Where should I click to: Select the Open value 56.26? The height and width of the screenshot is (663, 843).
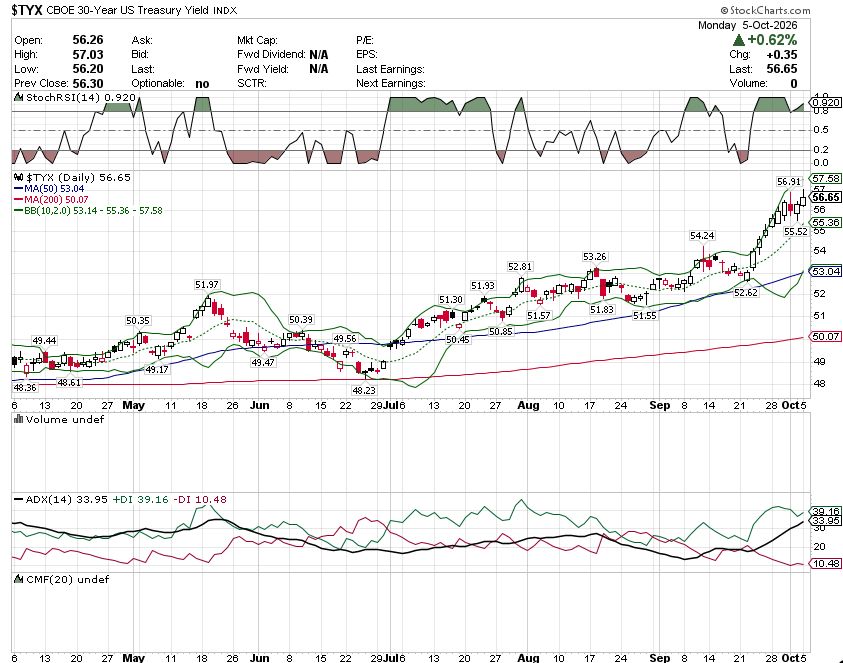88,40
